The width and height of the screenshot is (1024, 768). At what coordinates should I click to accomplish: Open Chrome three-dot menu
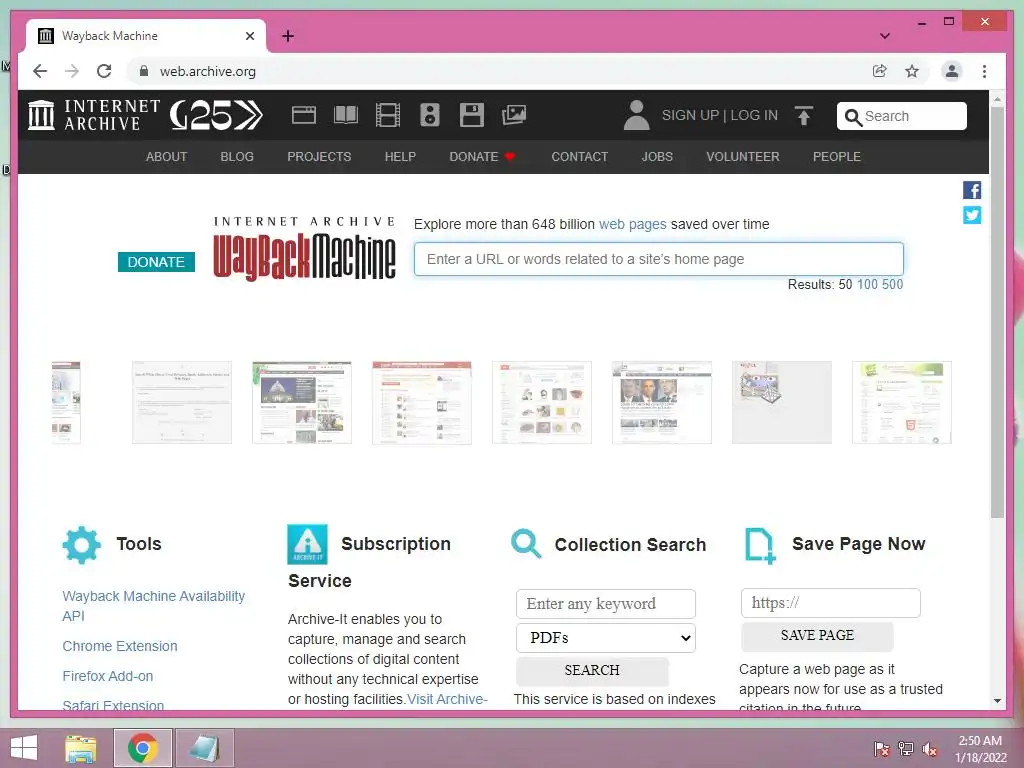[x=984, y=71]
